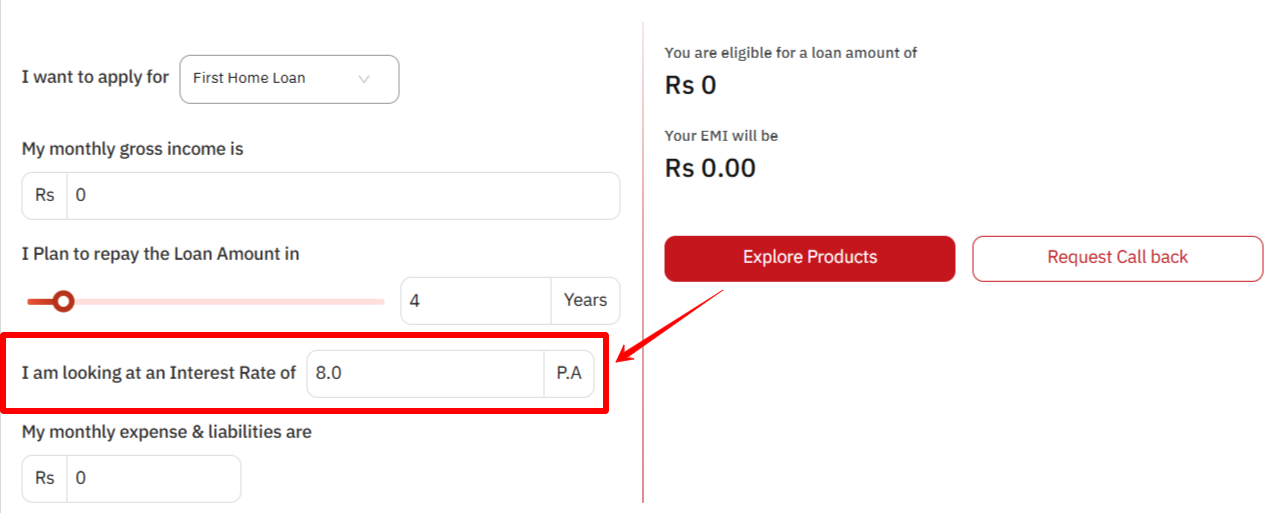
Task: Click the monthly gross income input field
Action: 342,196
